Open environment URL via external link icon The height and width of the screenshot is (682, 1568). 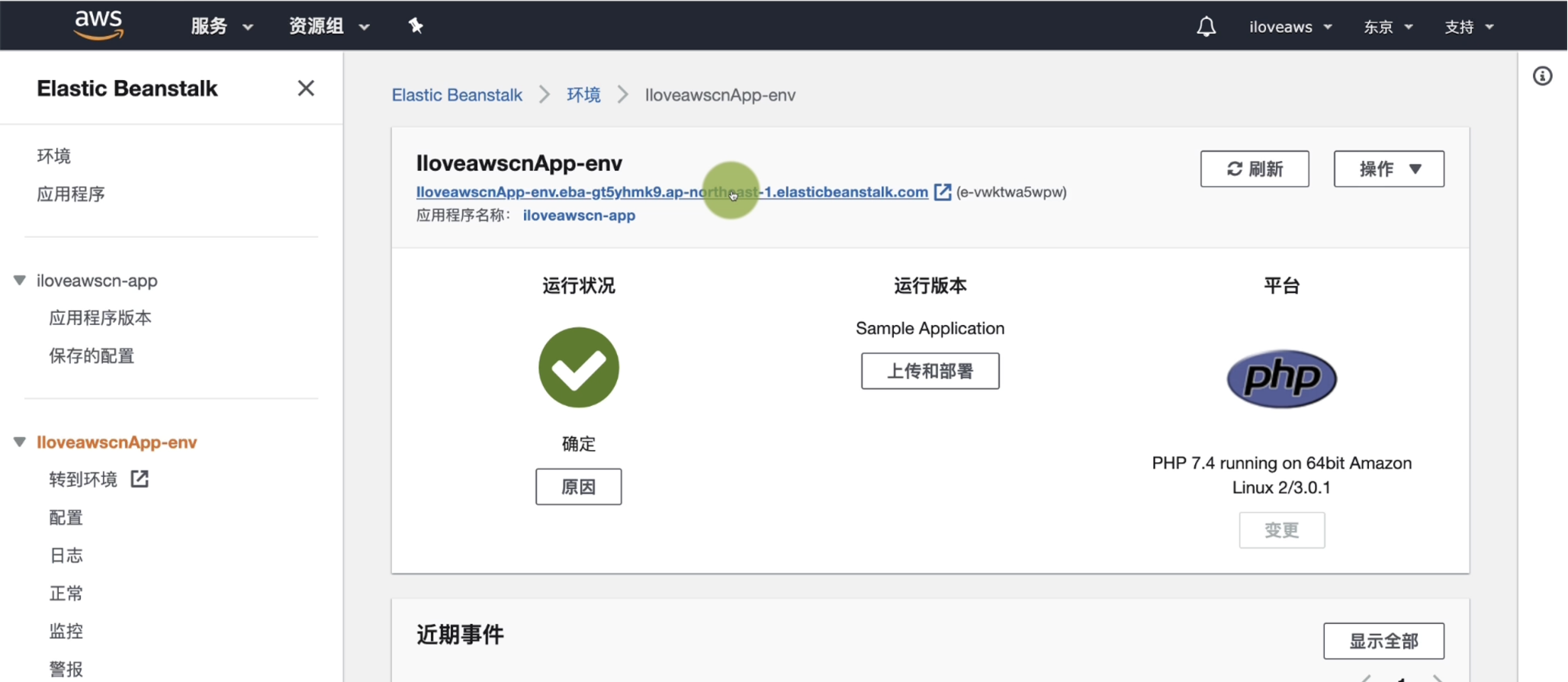tap(943, 191)
